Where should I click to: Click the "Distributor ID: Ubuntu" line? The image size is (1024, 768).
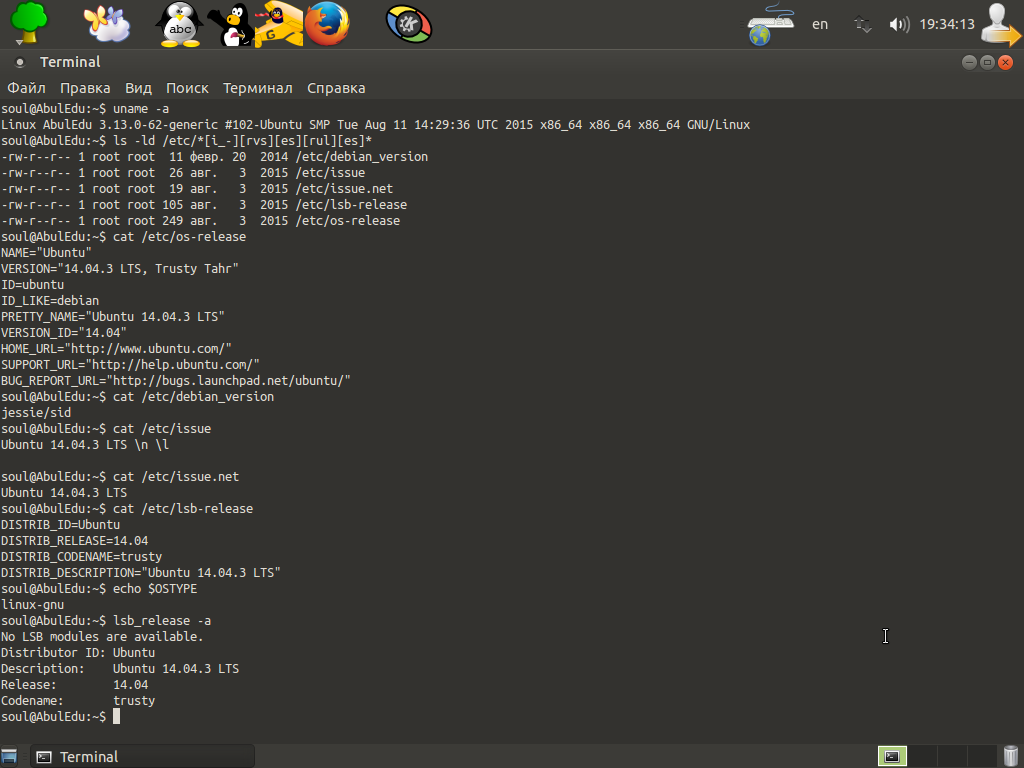pyautogui.click(x=78, y=652)
